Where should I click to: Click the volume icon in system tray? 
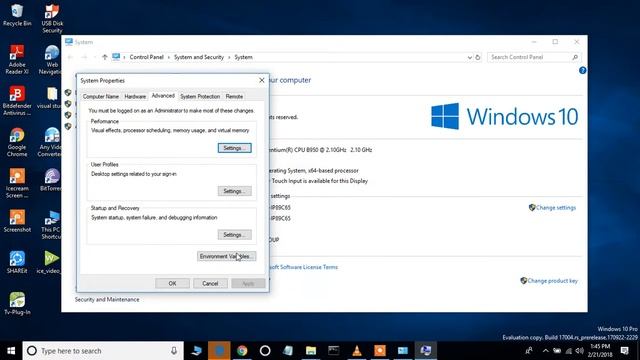coord(579,351)
